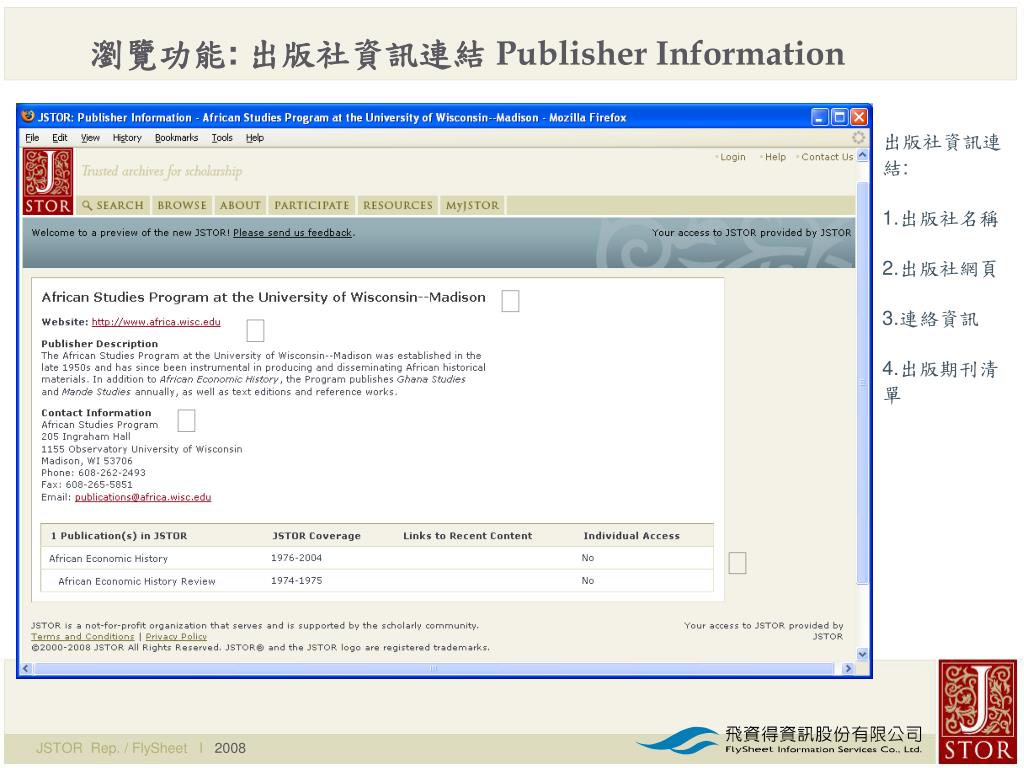1024x768 pixels.
Task: Click the Login link
Action: (x=733, y=157)
